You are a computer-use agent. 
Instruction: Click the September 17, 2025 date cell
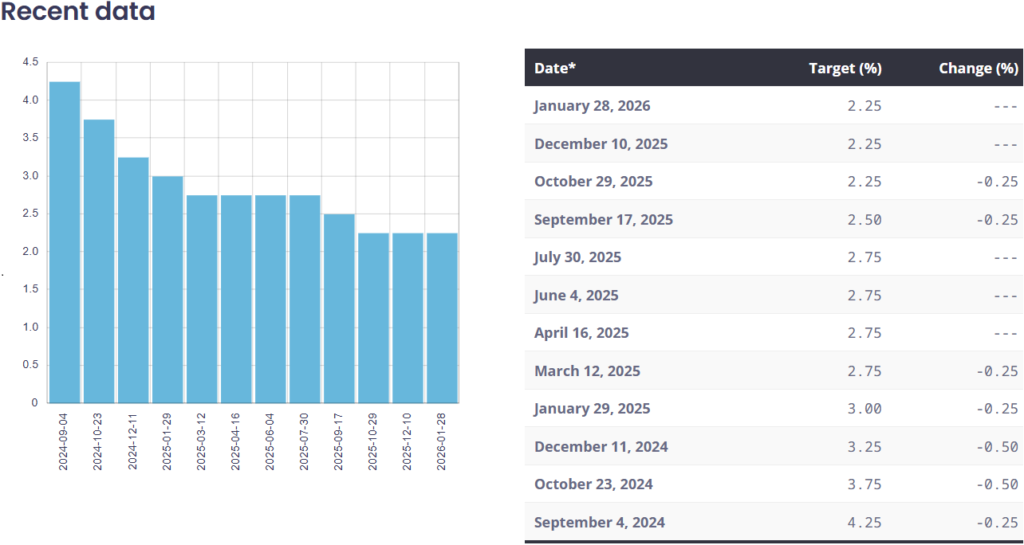[603, 220]
